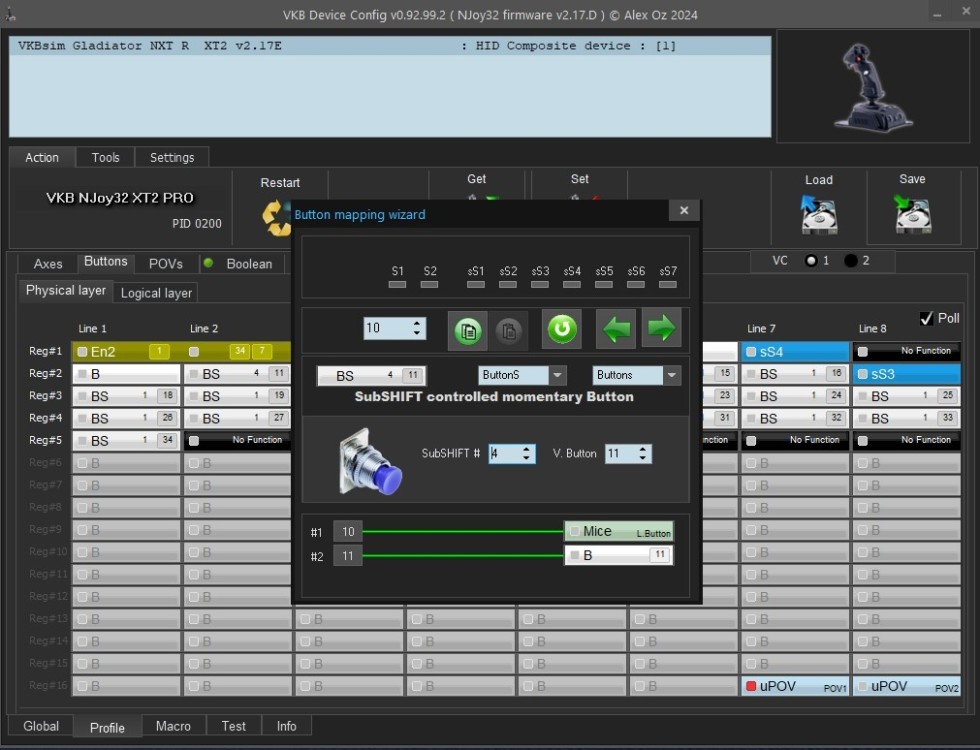Click the Save profile disk icon

(912, 213)
